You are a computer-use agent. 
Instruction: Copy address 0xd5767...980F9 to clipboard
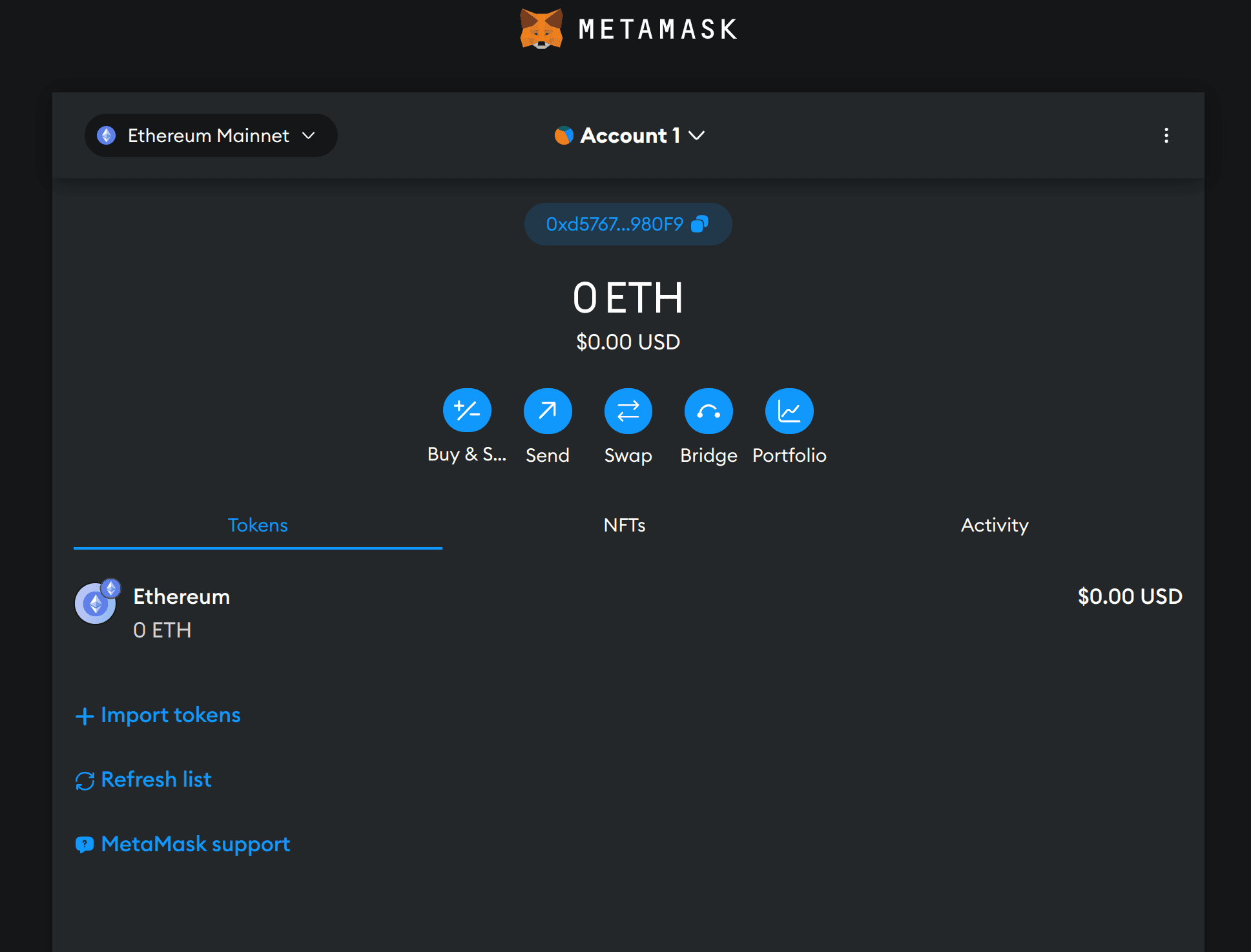click(628, 224)
